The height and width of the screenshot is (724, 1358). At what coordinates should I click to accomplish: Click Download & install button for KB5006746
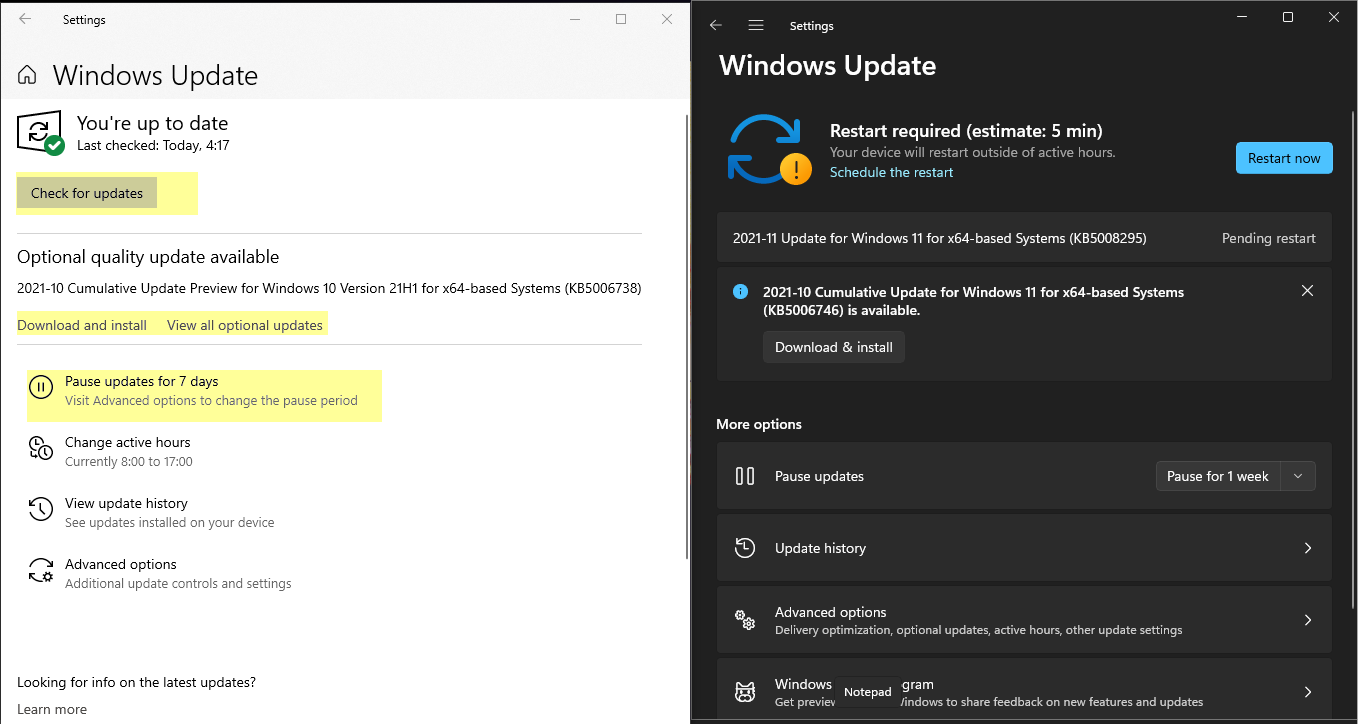point(834,347)
